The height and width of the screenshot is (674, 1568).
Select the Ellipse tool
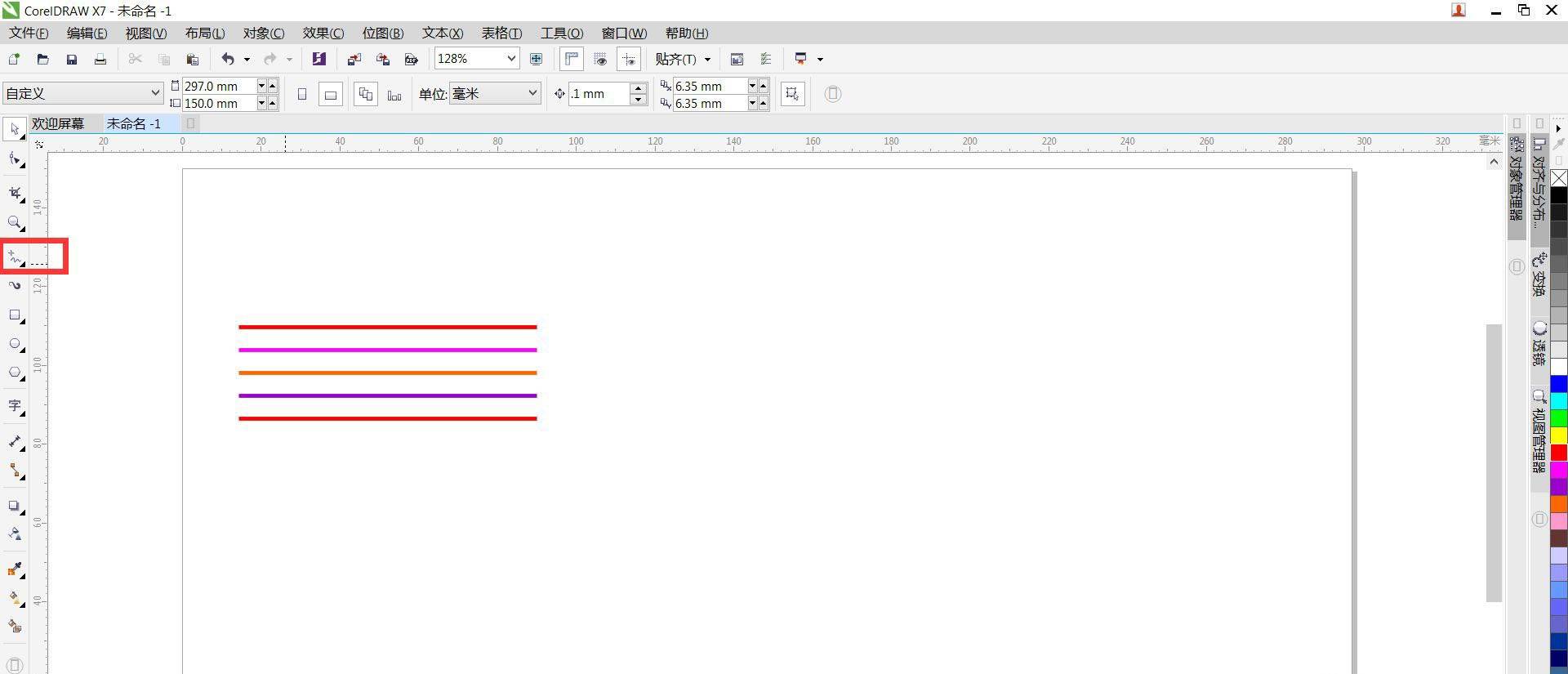15,344
